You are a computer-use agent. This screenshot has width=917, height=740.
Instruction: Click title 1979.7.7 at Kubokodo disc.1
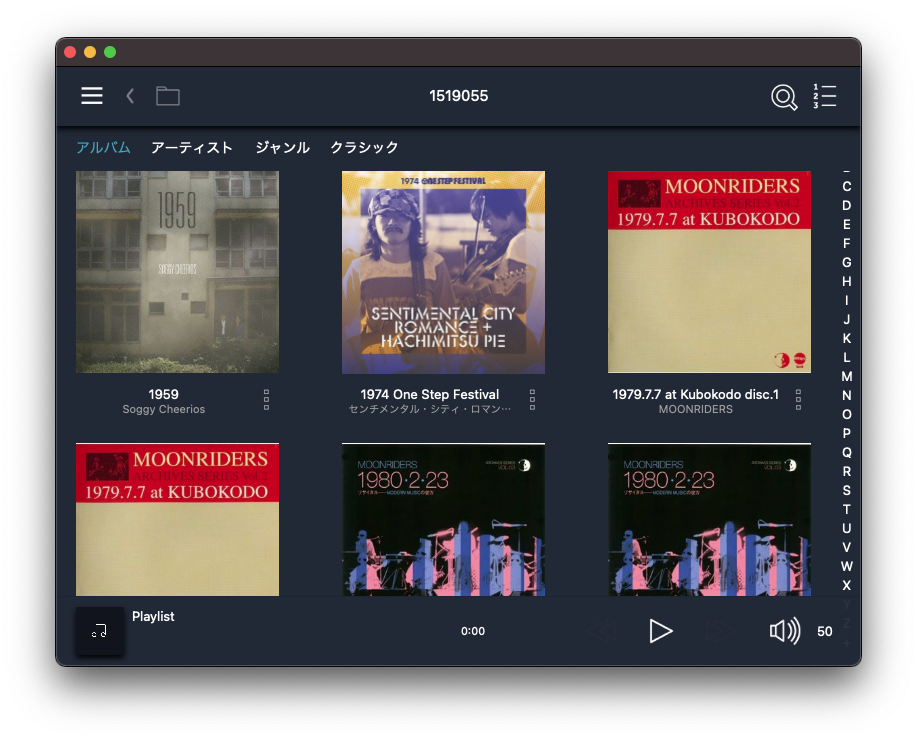[x=696, y=394]
